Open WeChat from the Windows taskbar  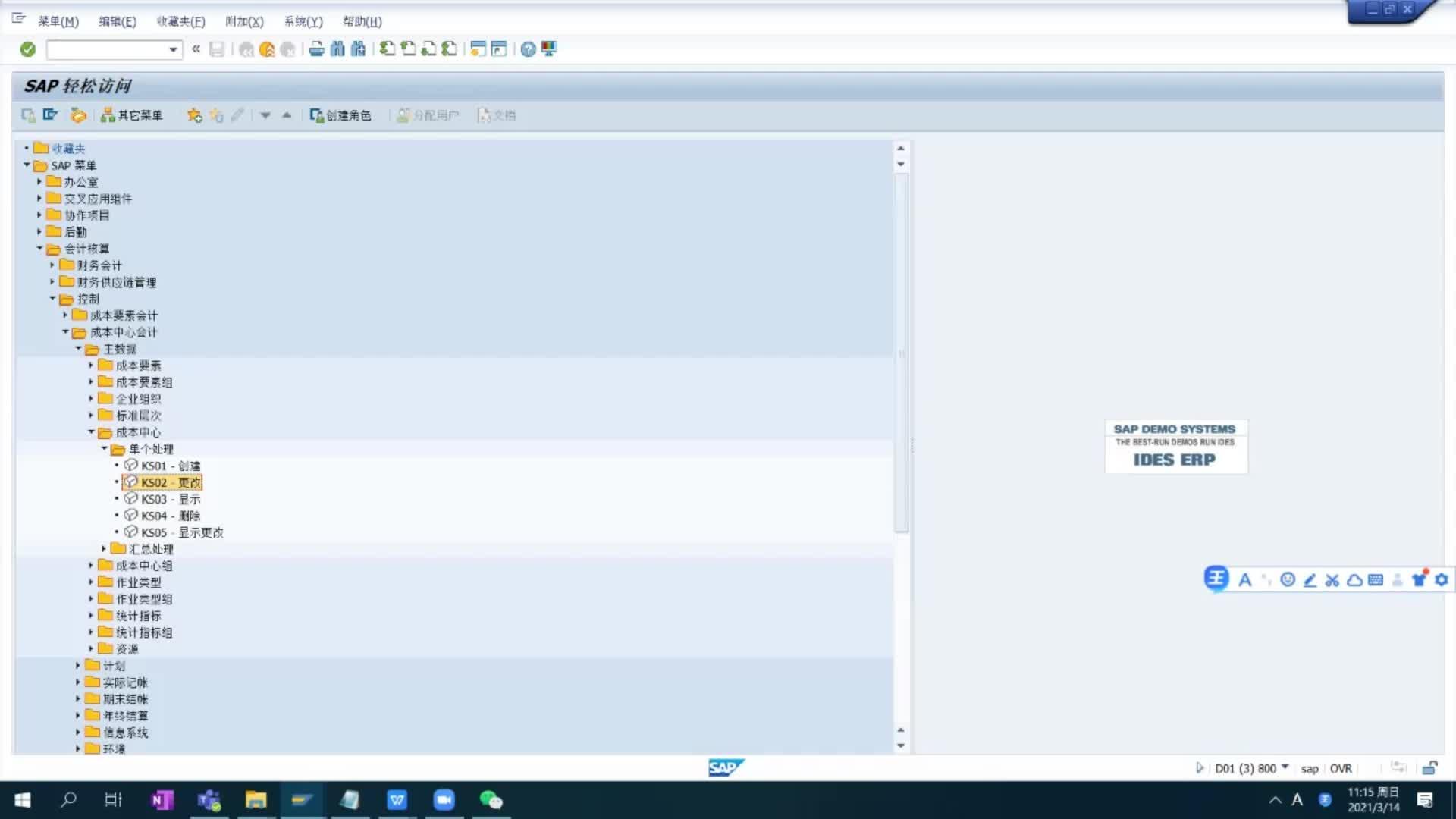[491, 799]
